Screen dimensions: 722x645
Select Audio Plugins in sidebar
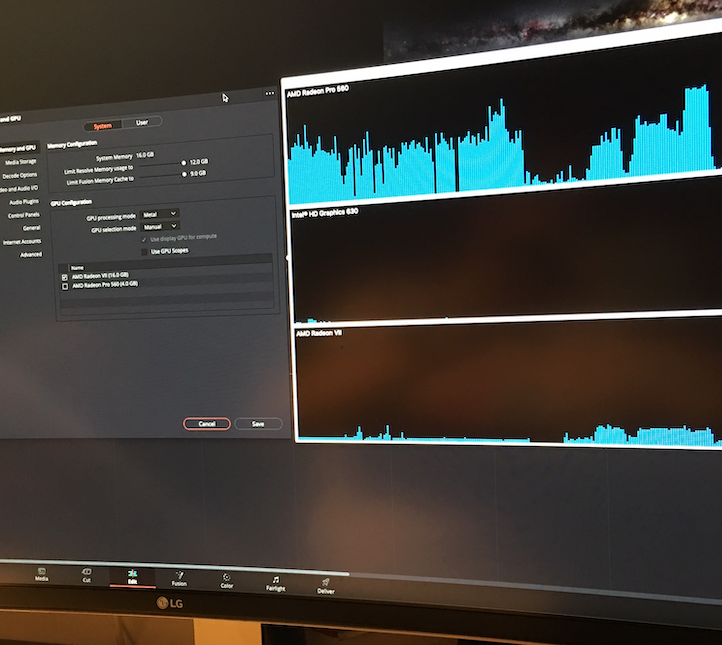(24, 202)
